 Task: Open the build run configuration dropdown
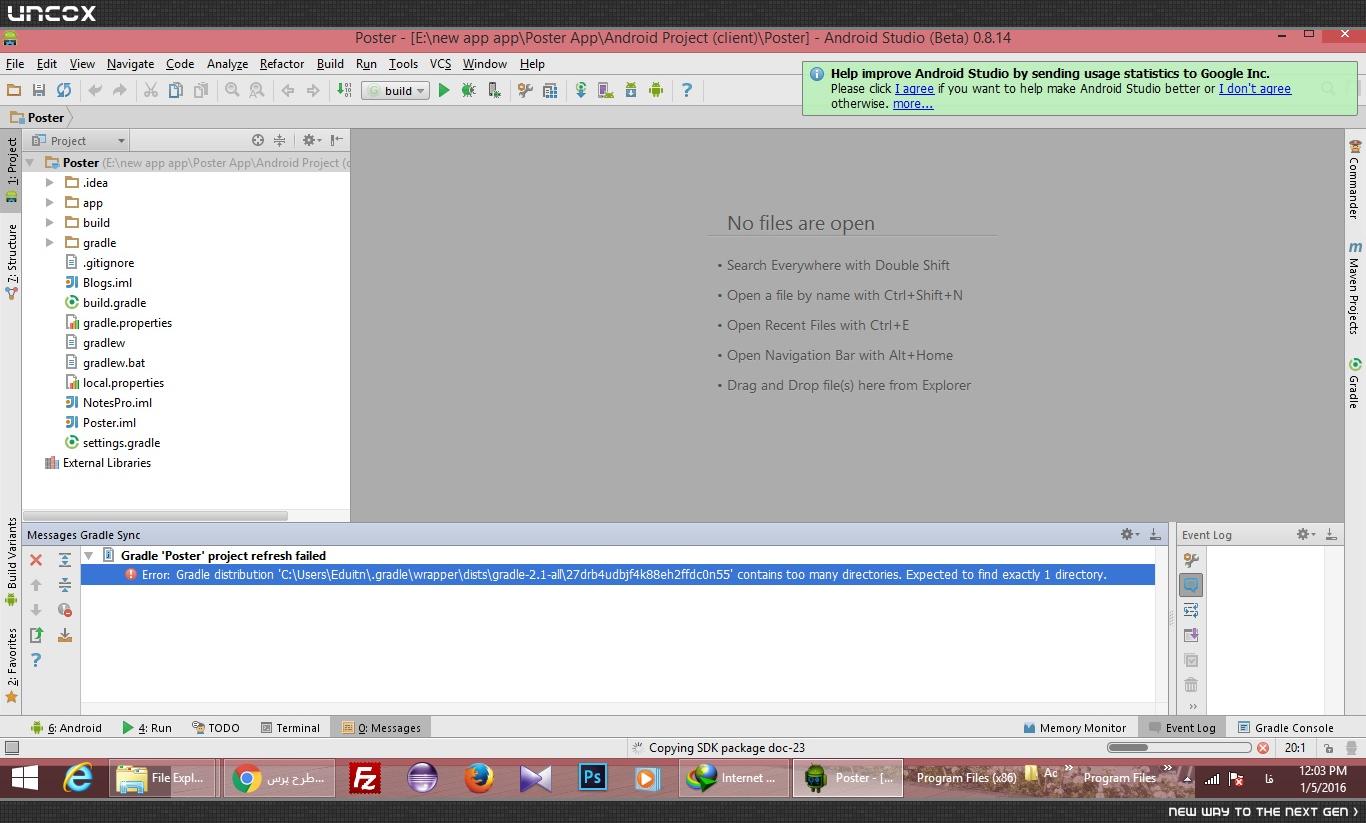[395, 90]
